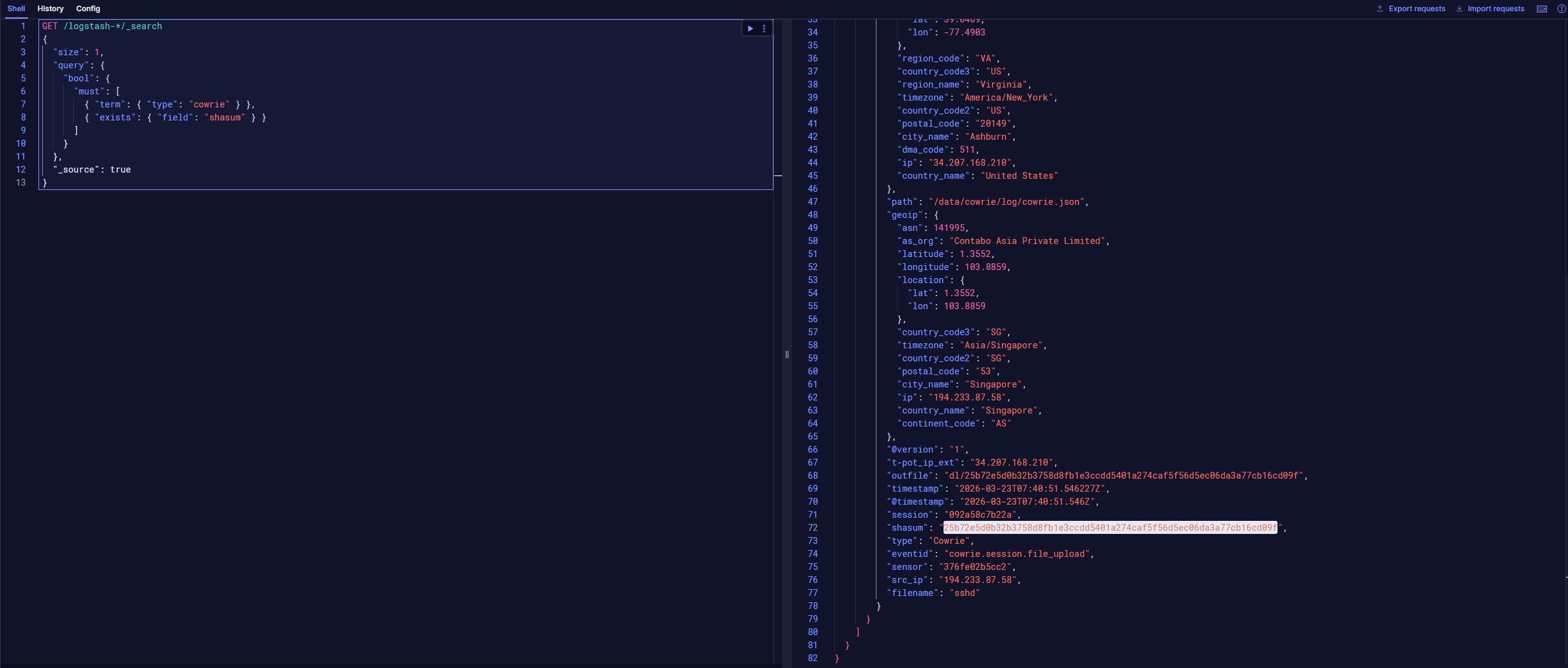Select the Shell tab
This screenshot has height=668, width=1568.
(x=16, y=9)
